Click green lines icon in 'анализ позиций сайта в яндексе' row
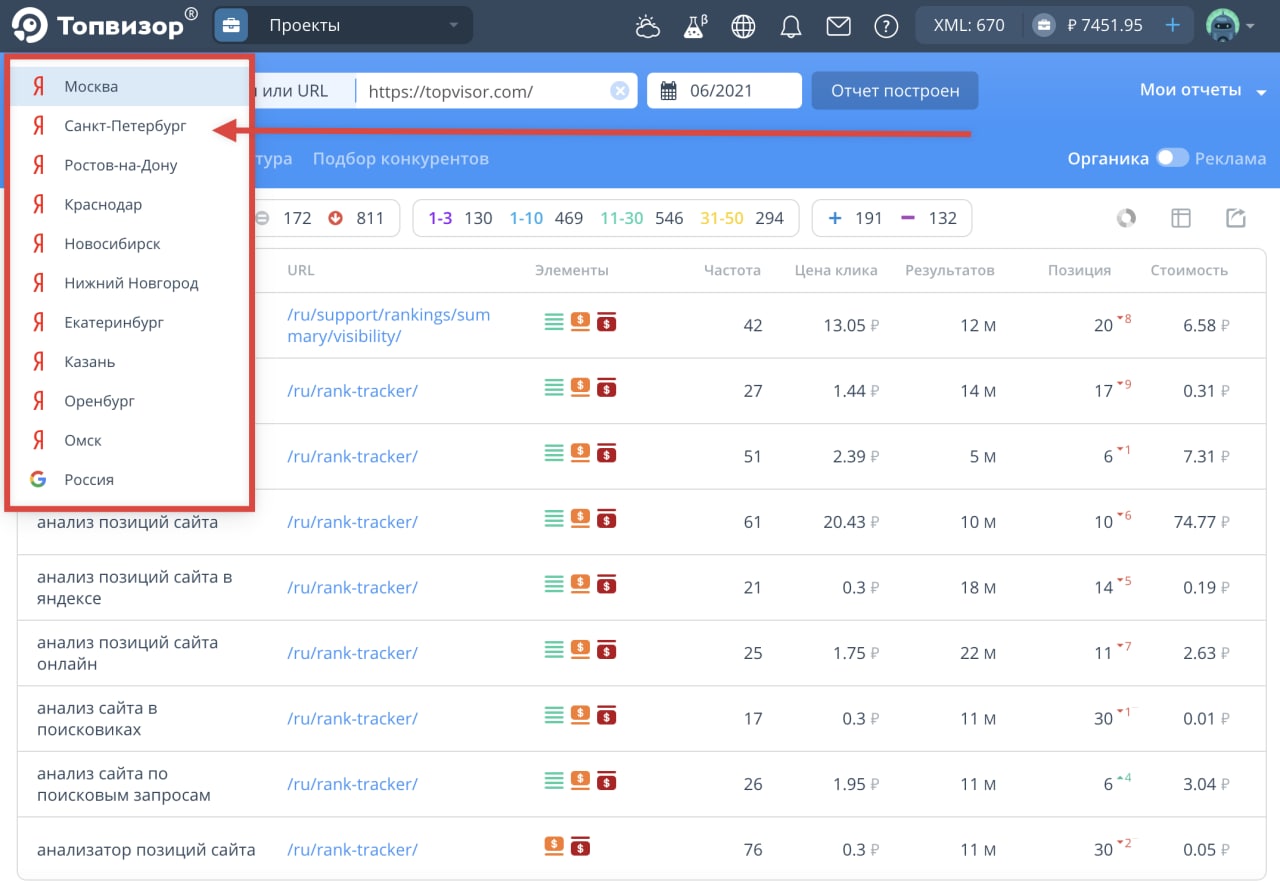 [554, 583]
